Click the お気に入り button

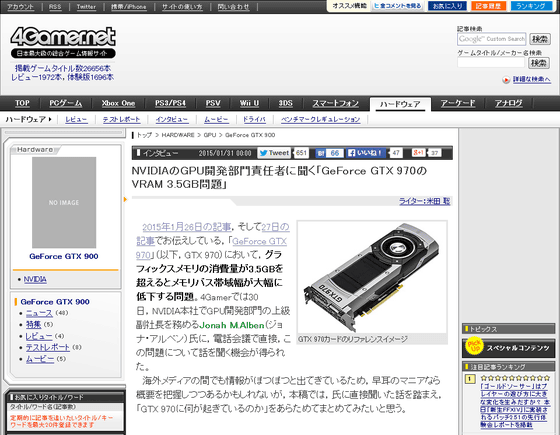coord(448,6)
